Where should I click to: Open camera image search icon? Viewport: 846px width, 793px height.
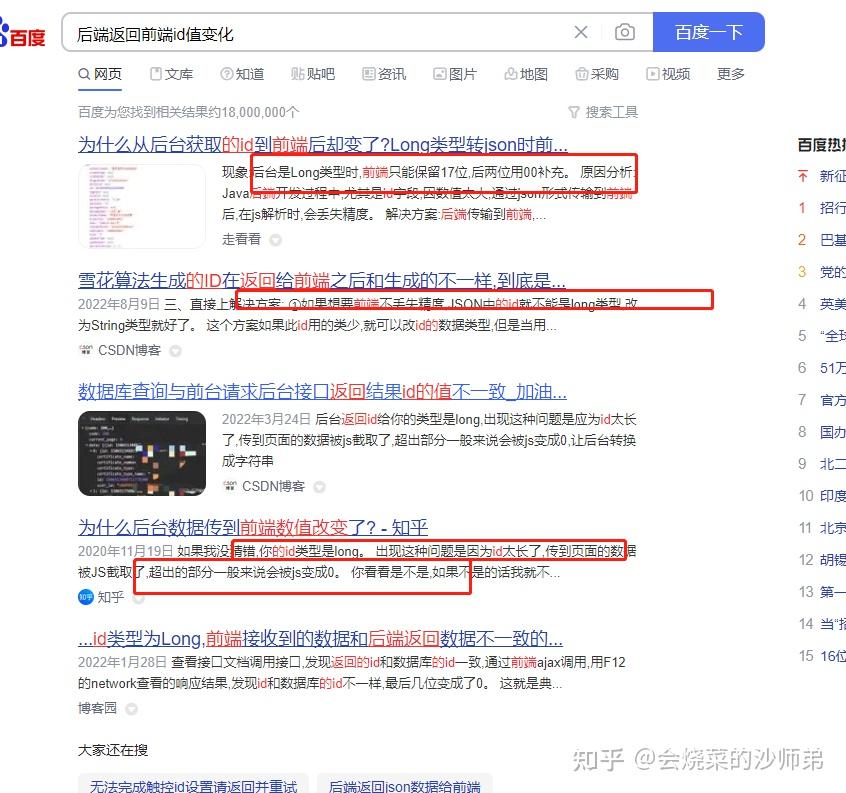625,32
